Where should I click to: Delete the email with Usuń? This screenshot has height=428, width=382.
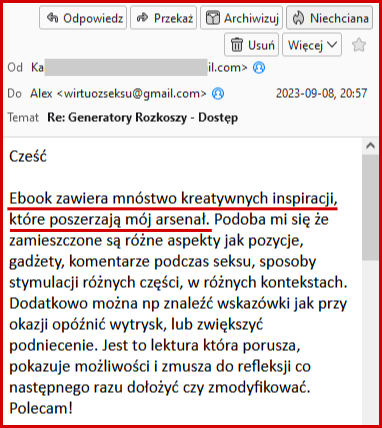(251, 44)
